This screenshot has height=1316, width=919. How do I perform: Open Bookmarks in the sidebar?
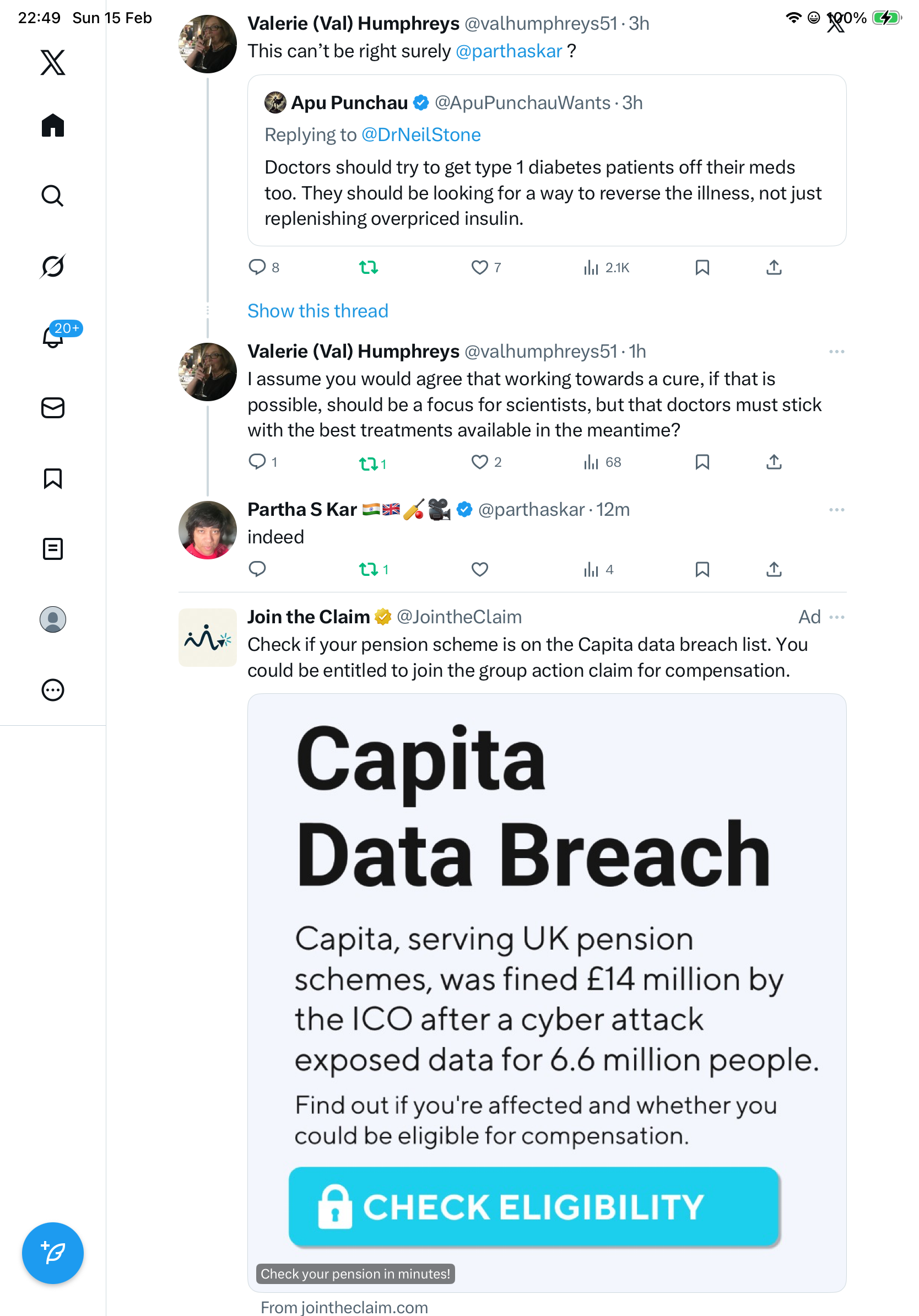tap(53, 478)
